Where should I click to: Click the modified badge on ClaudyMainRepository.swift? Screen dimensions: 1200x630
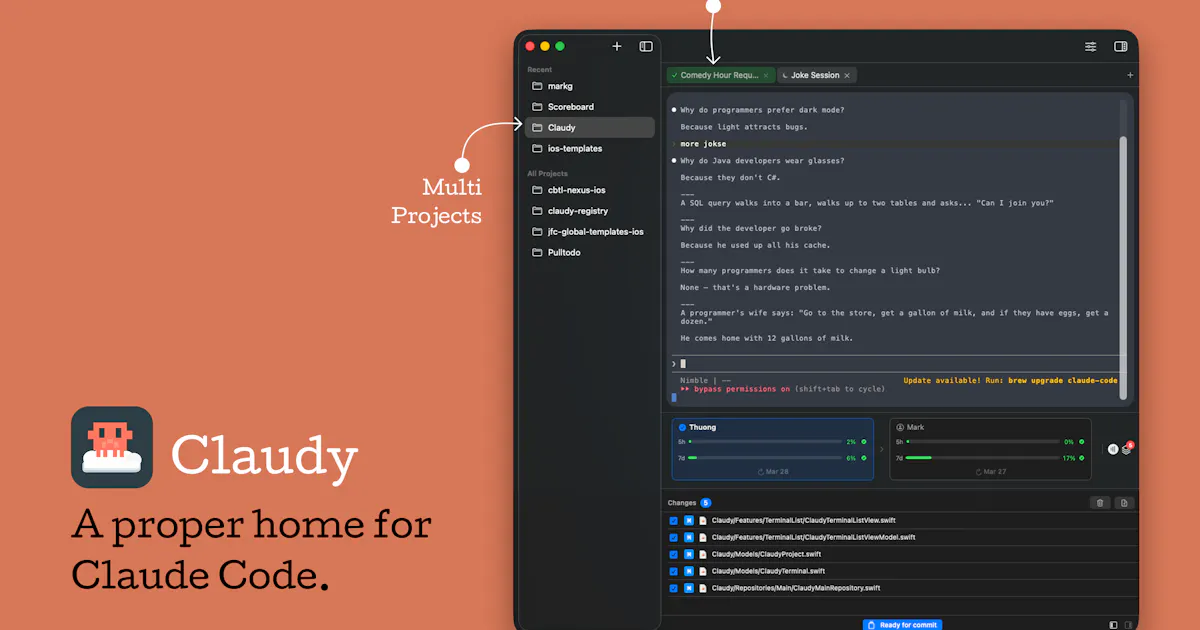(689, 588)
